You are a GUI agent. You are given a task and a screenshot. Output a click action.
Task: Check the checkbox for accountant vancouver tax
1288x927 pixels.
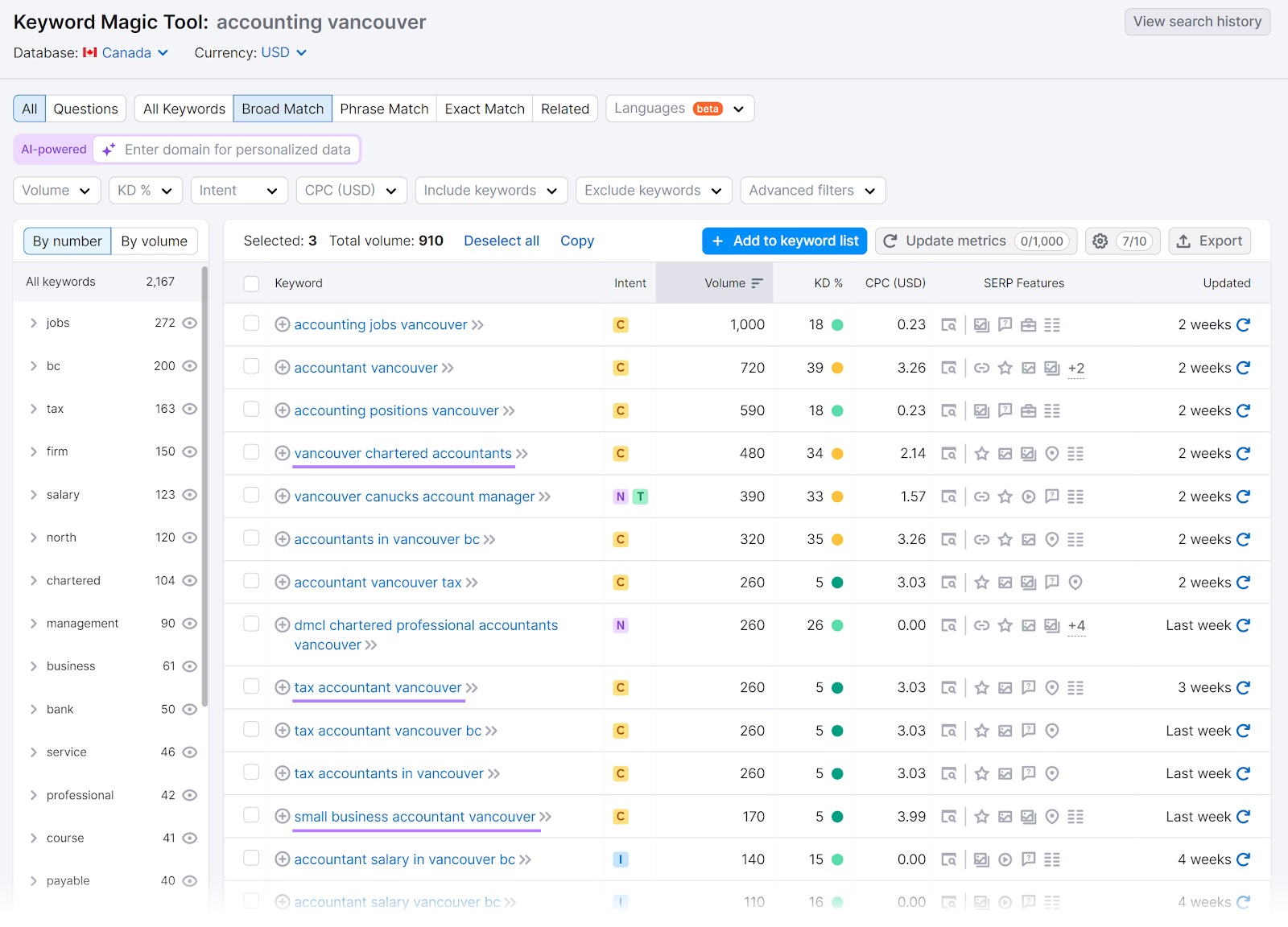pyautogui.click(x=251, y=582)
